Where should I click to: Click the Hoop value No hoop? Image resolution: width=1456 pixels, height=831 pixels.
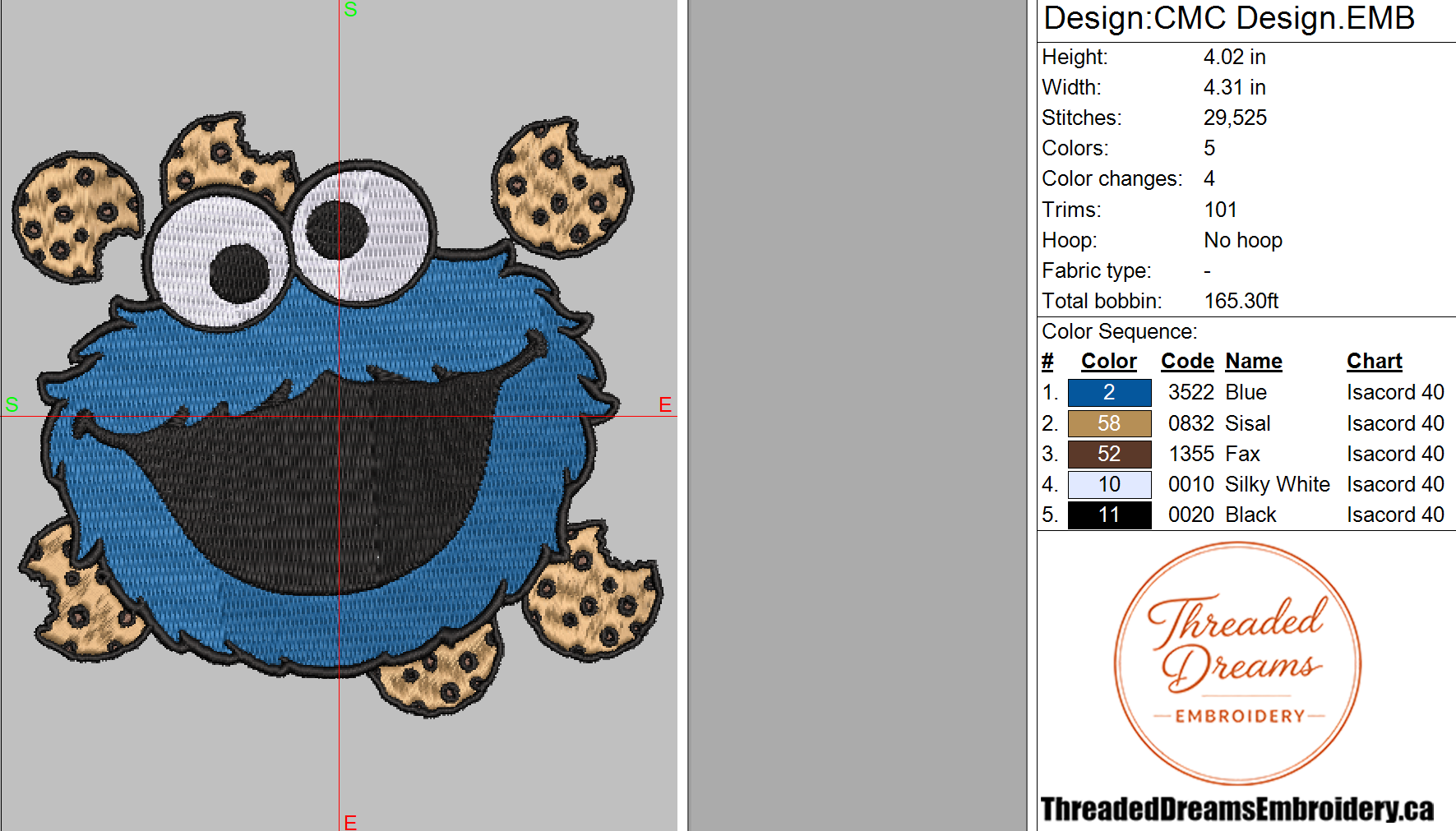click(x=1243, y=240)
